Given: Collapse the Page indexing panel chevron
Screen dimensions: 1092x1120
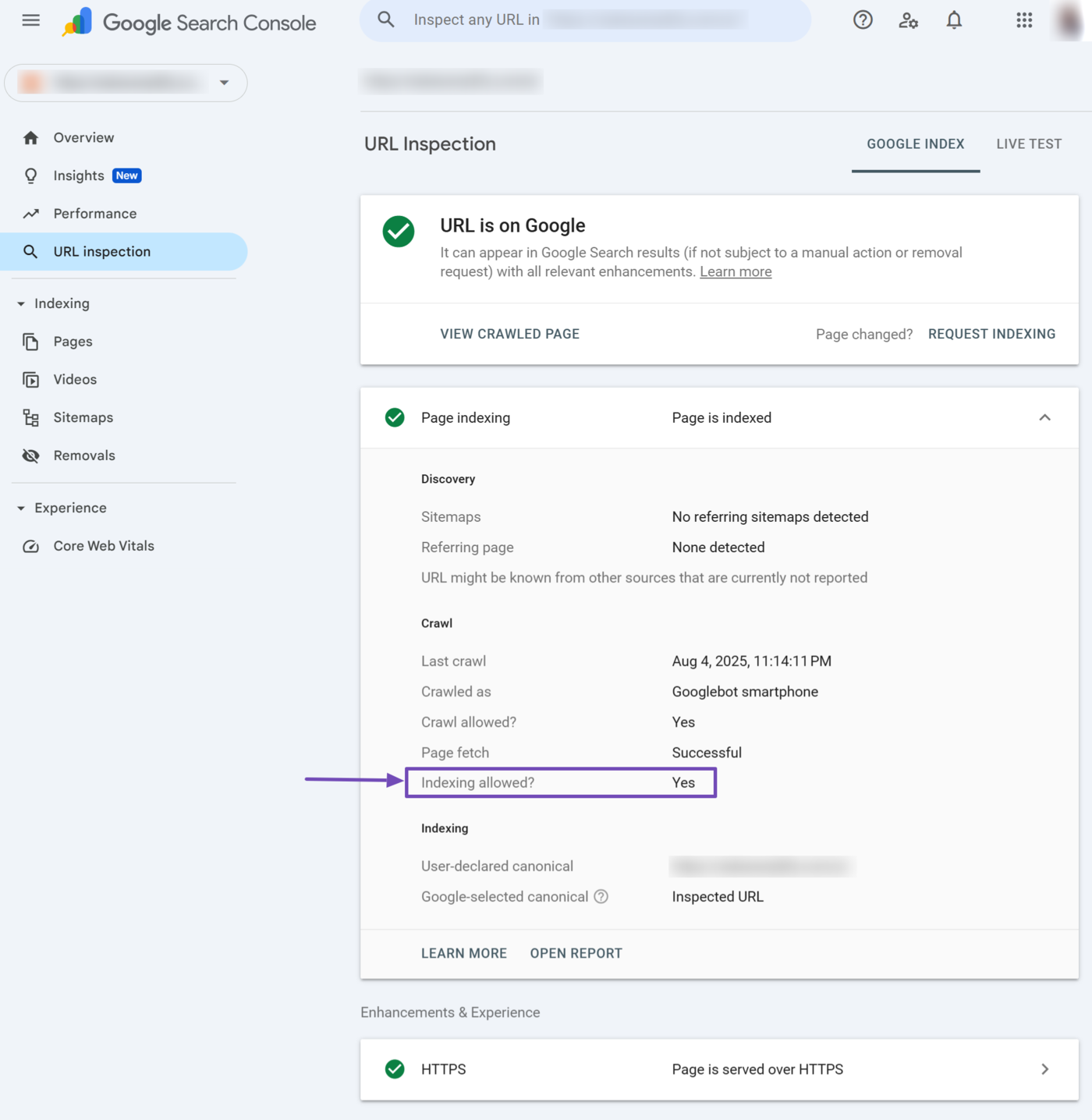Looking at the screenshot, I should [1044, 418].
